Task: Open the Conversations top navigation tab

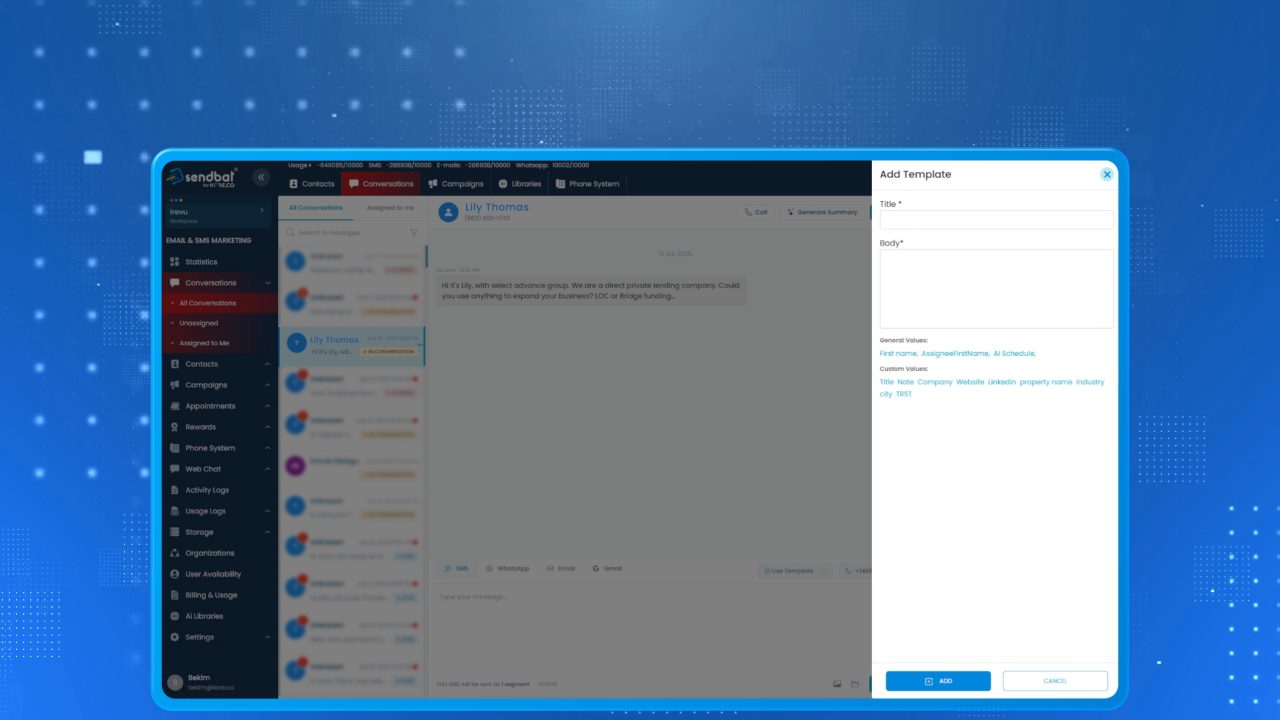Action: [381, 184]
